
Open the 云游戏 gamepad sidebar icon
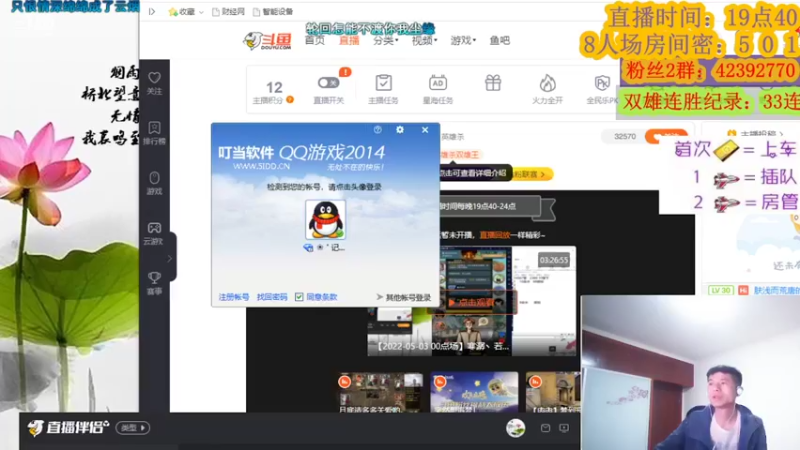pos(154,233)
